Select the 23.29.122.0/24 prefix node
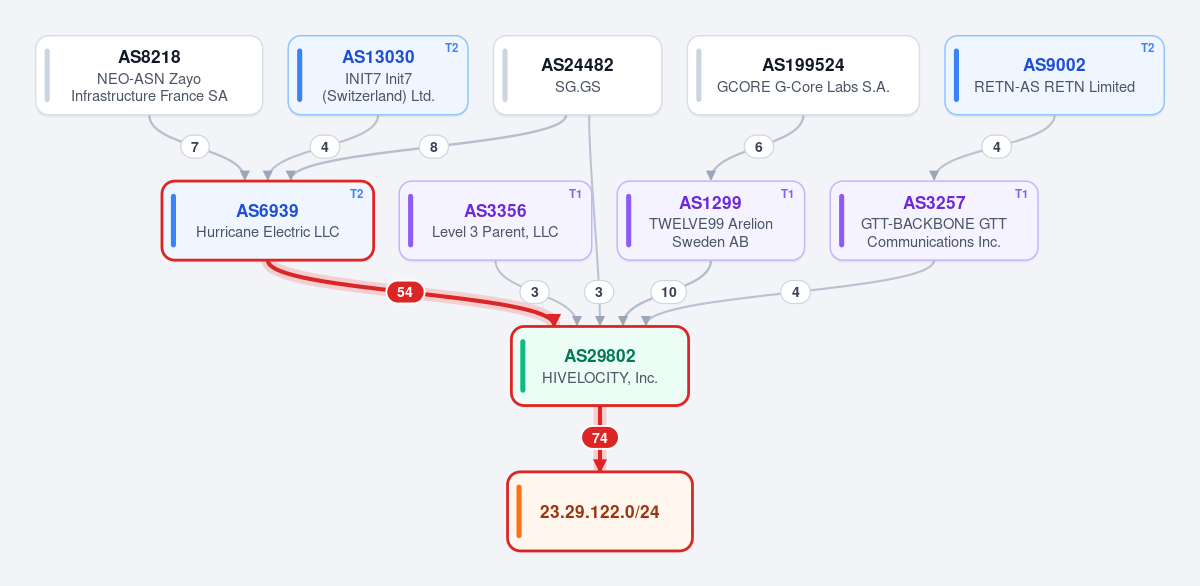 tap(600, 511)
